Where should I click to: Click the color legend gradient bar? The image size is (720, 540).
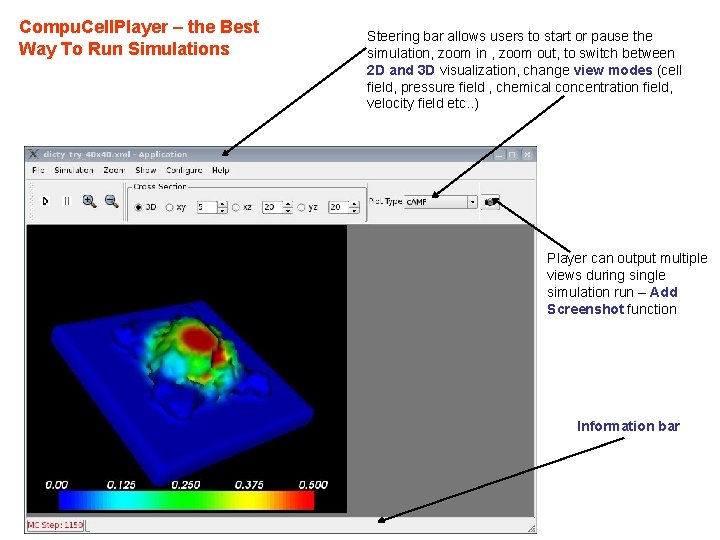[186, 501]
